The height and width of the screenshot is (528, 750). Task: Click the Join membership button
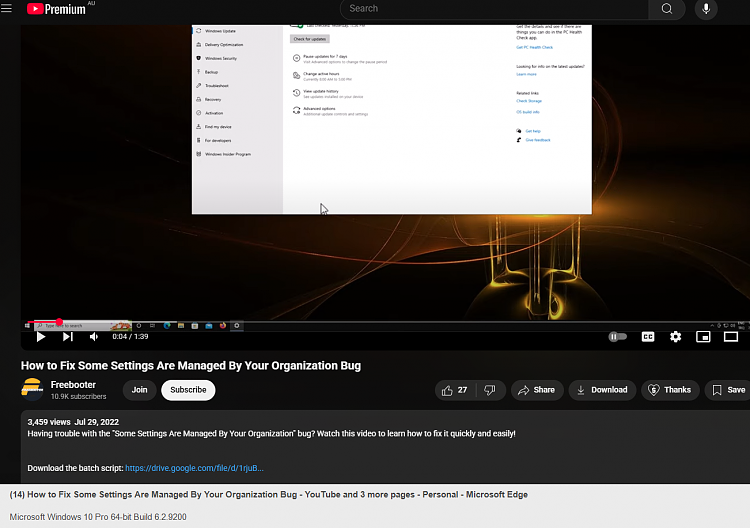click(x=139, y=390)
